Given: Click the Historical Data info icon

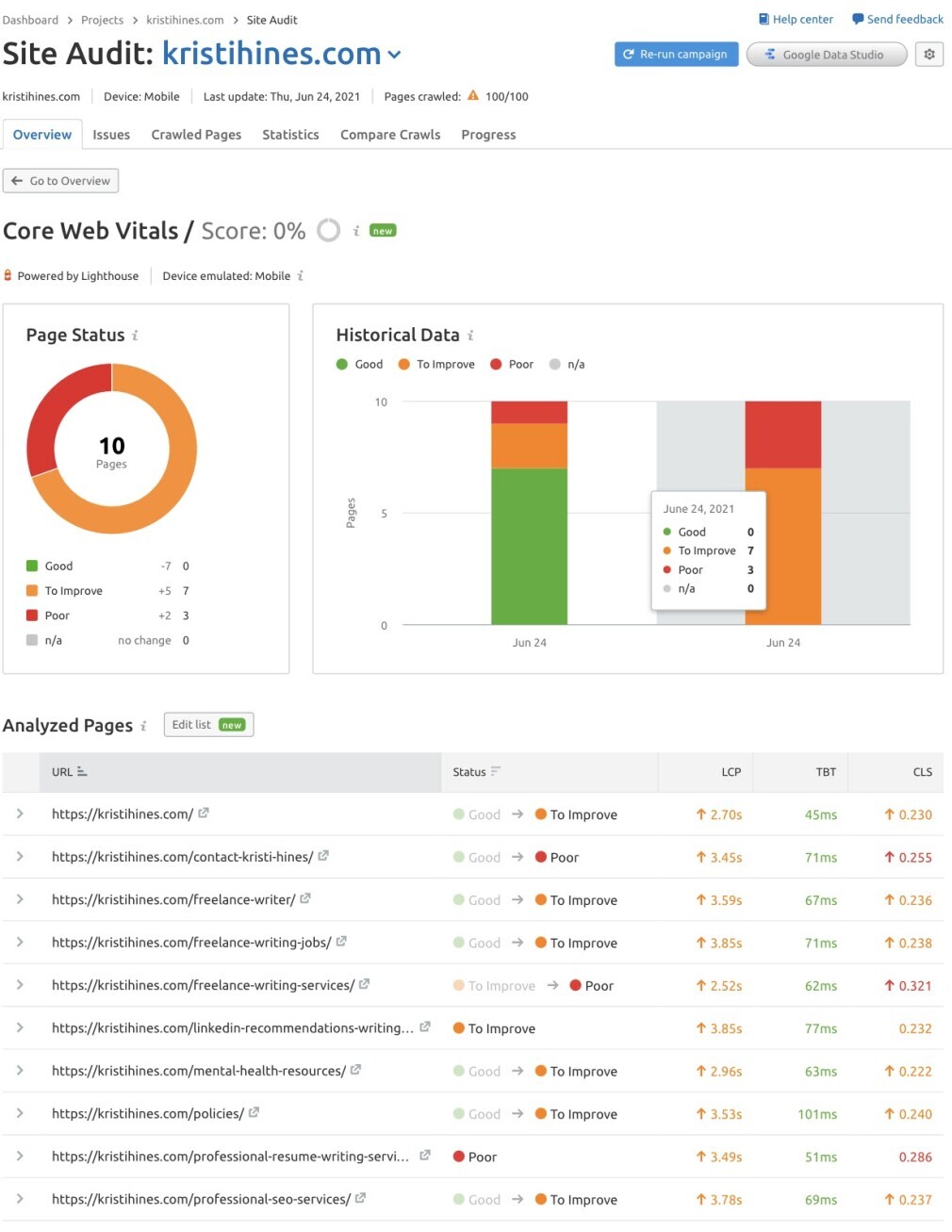Looking at the screenshot, I should [470, 336].
